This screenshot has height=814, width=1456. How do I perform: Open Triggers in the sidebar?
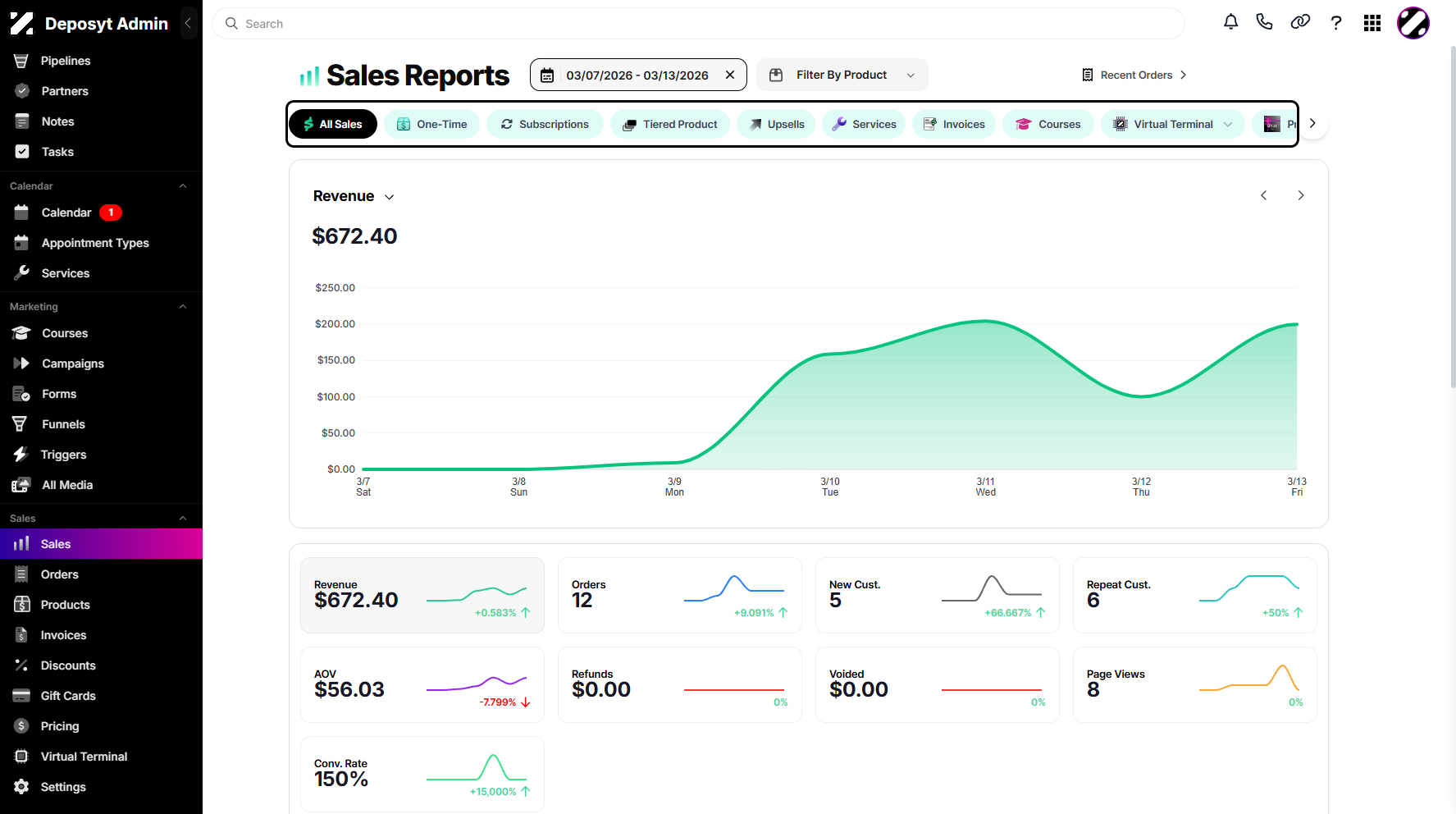101,455
